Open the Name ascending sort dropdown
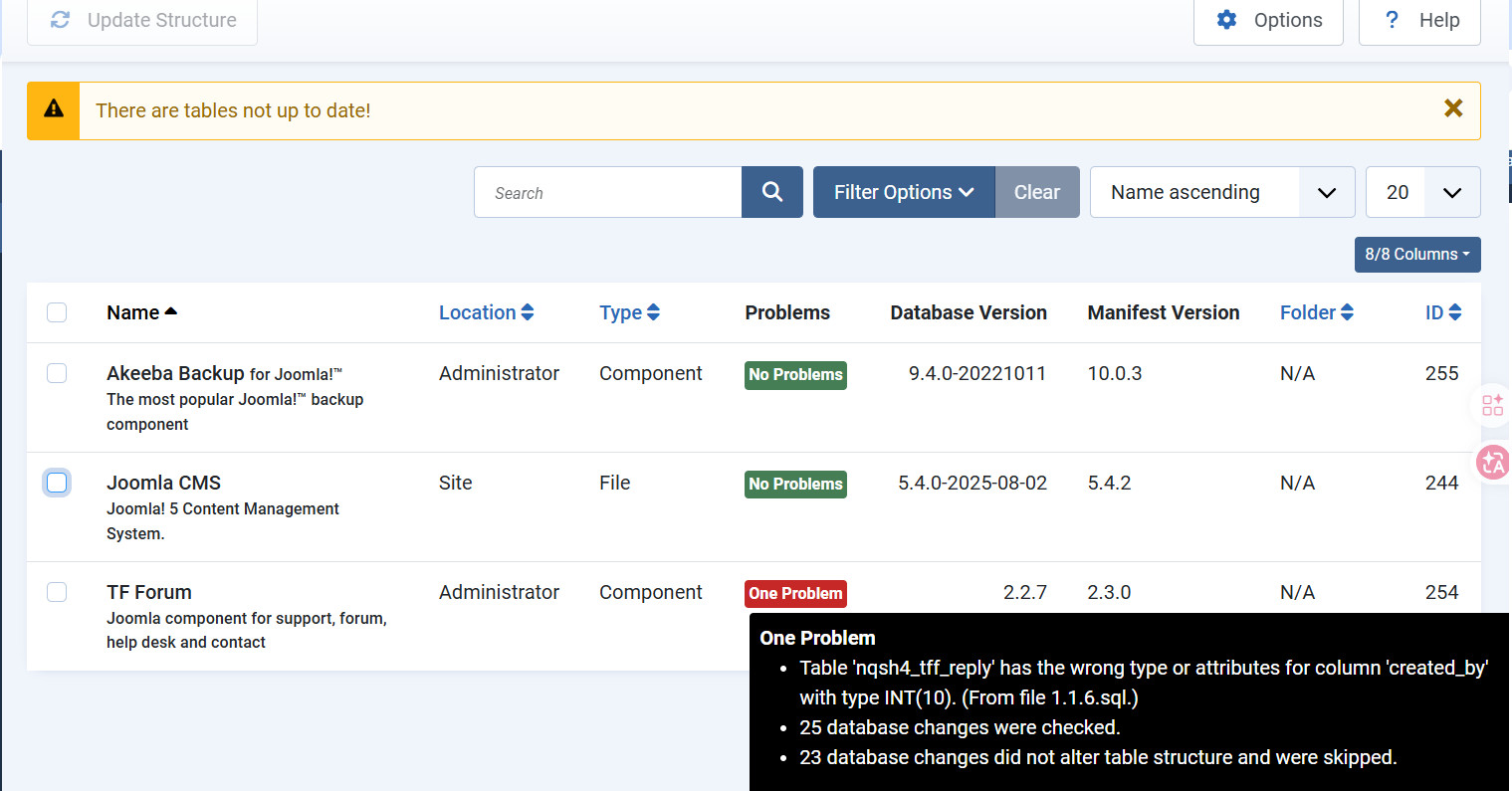This screenshot has height=791, width=1512. click(1221, 192)
